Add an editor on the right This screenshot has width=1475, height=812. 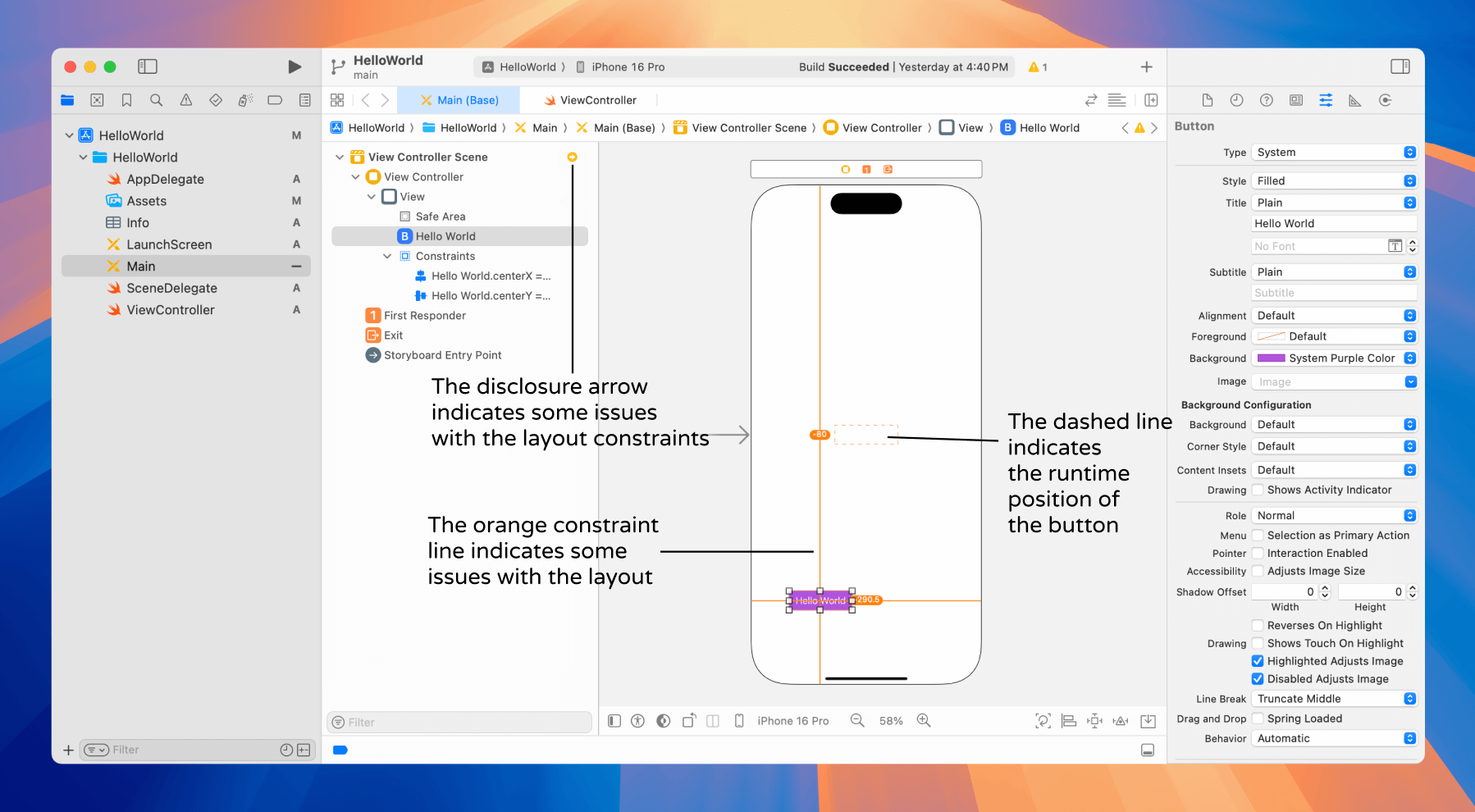(1151, 100)
